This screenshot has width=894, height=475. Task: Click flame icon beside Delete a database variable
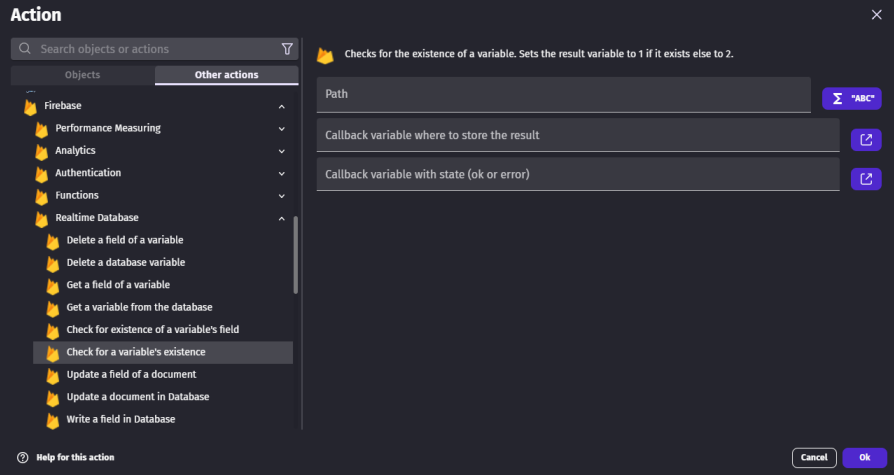point(52,263)
